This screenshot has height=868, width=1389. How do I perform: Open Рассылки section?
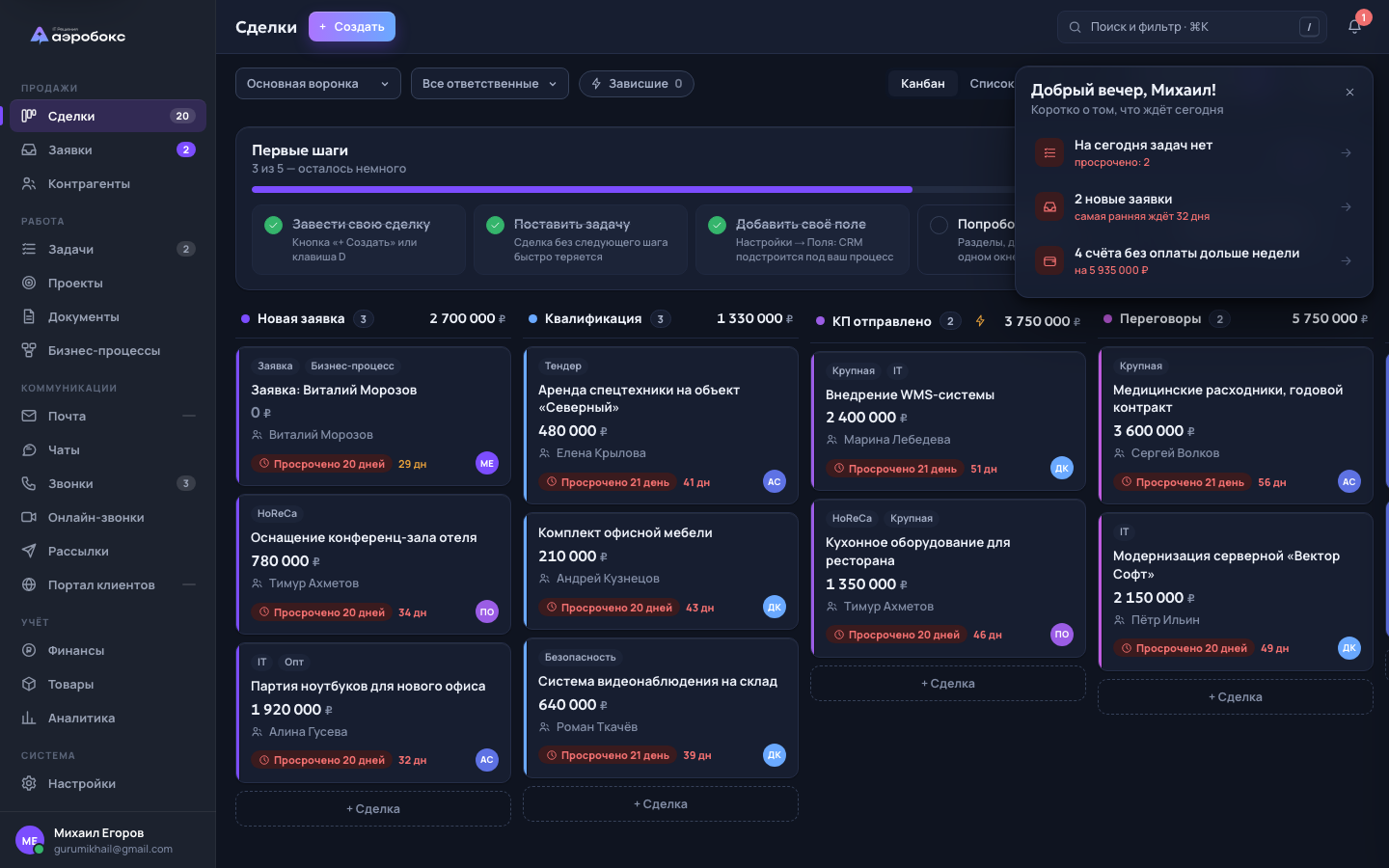pos(108,551)
